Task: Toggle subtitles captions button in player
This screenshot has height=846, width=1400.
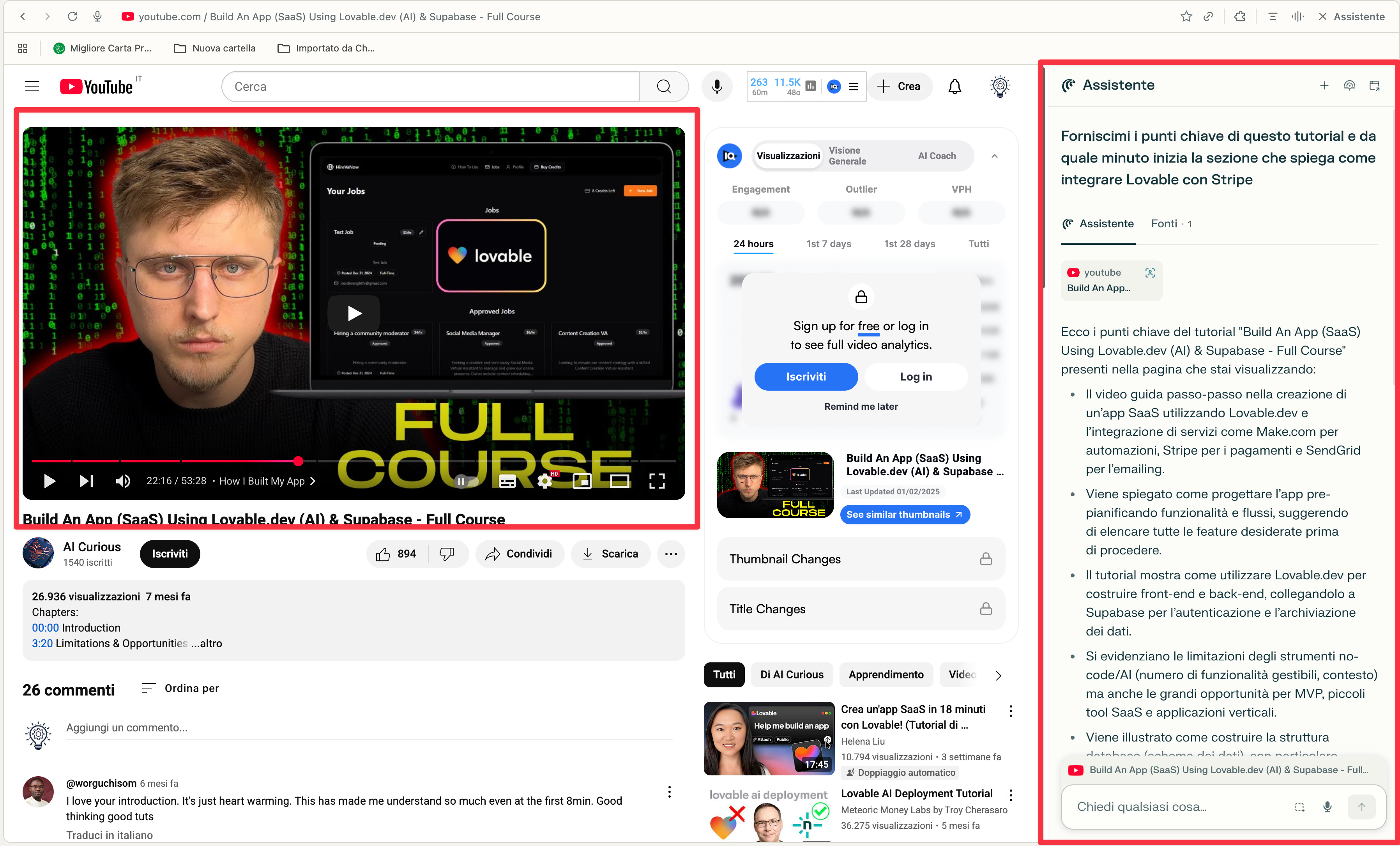Action: (x=507, y=481)
